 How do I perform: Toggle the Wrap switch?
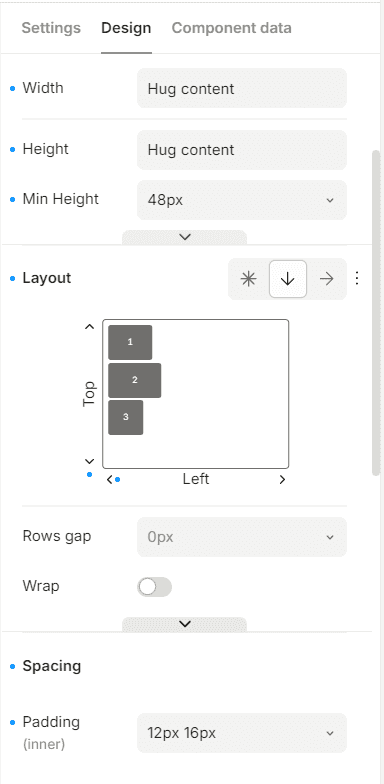click(154, 587)
